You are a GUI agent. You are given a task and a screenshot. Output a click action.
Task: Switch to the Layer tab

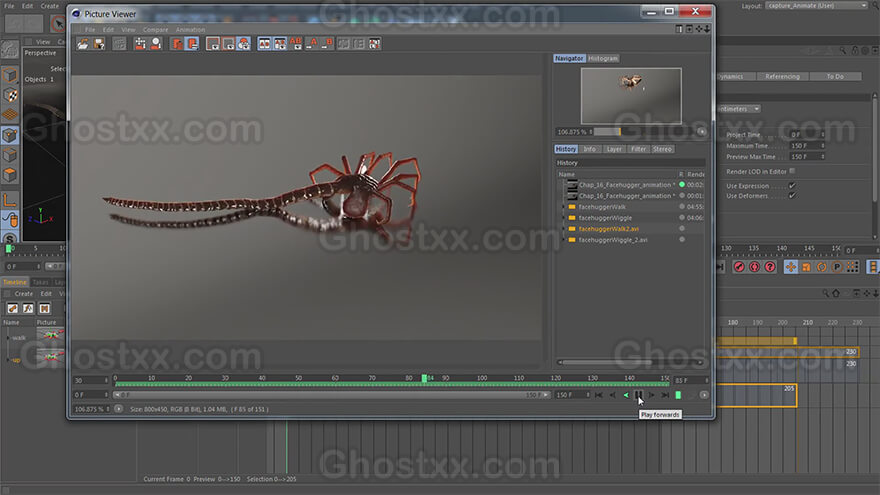click(x=614, y=149)
